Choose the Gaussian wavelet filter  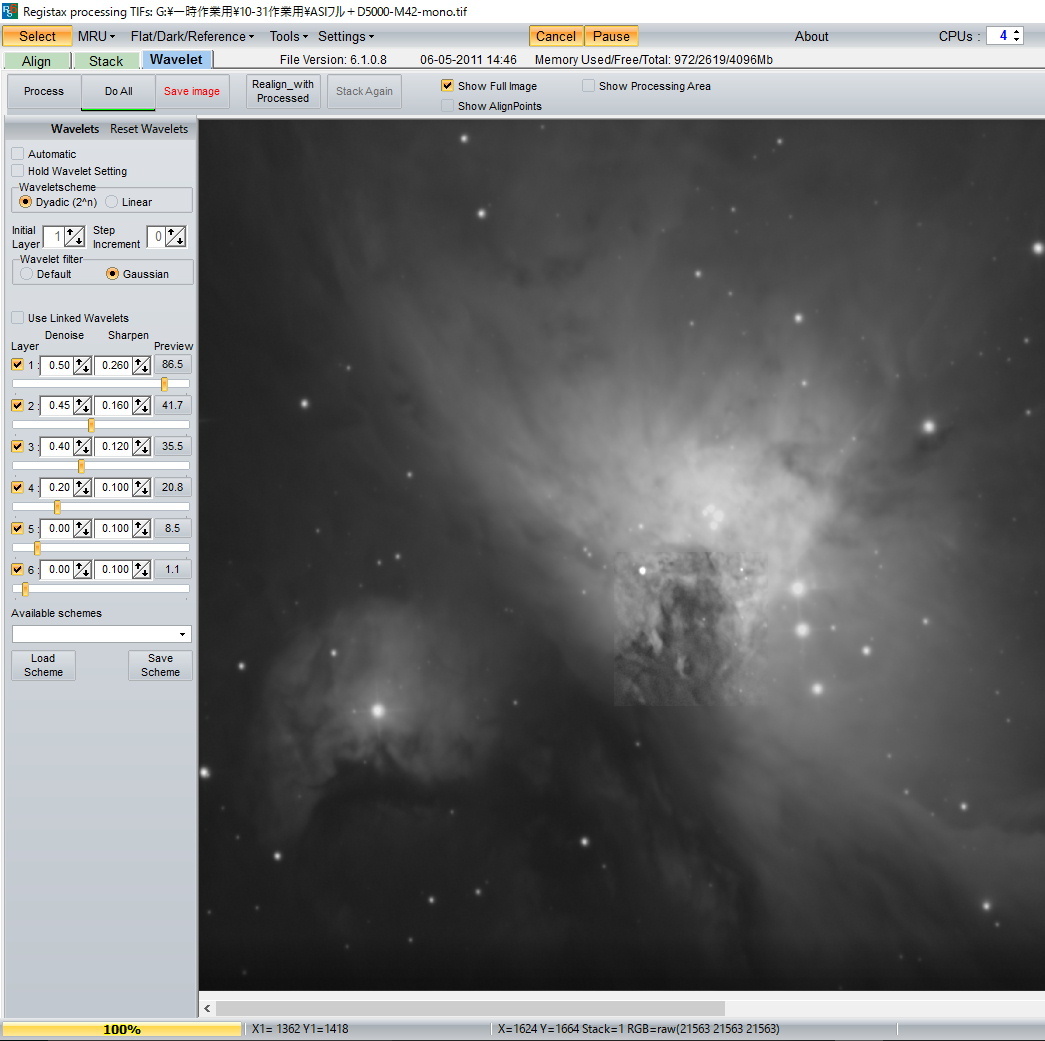click(x=113, y=274)
